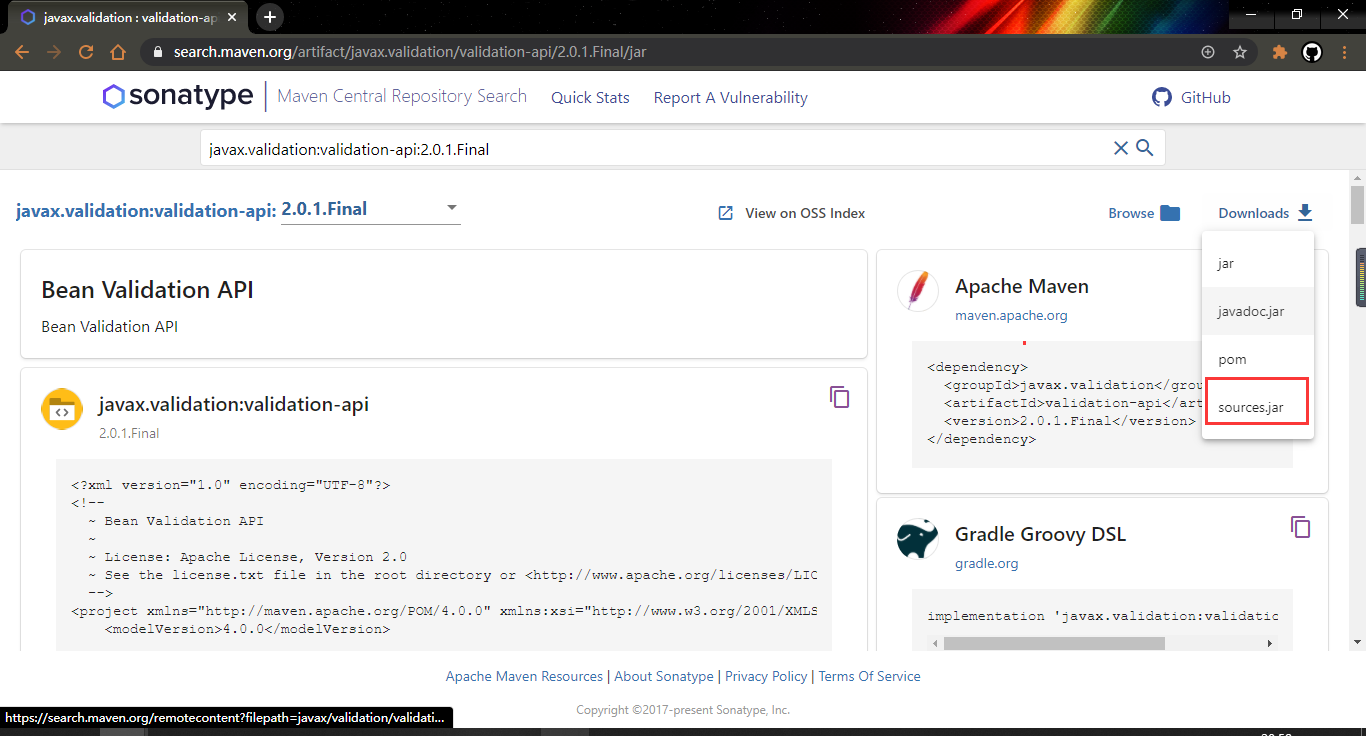This screenshot has width=1366, height=736.
Task: Click View on OSS Index
Action: click(x=792, y=213)
